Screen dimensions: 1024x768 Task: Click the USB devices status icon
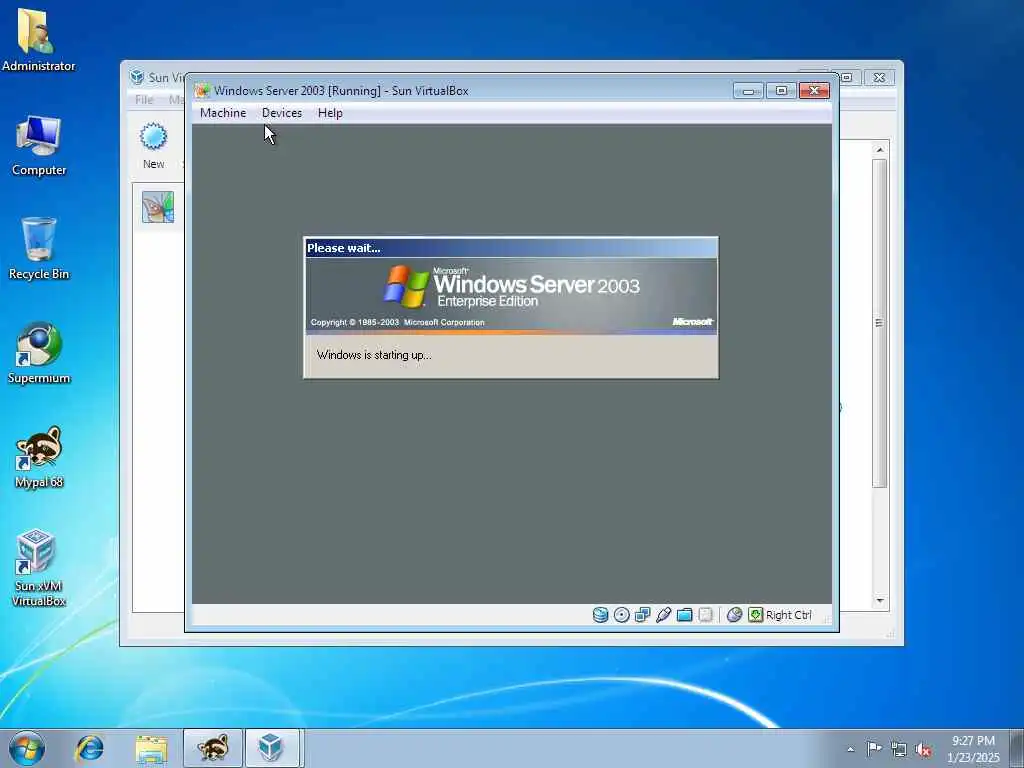click(663, 615)
